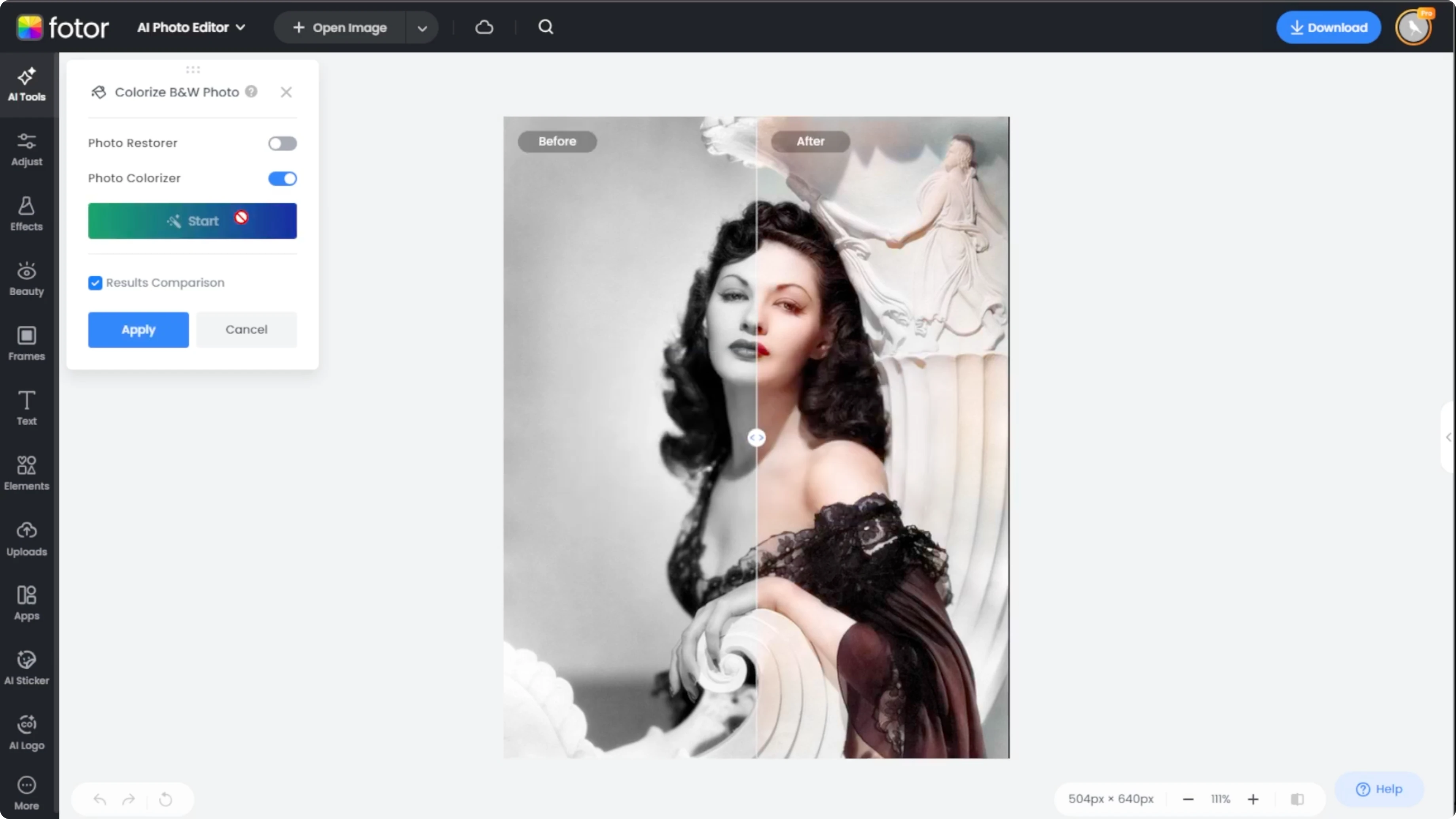Click the Open Image button

340,28
